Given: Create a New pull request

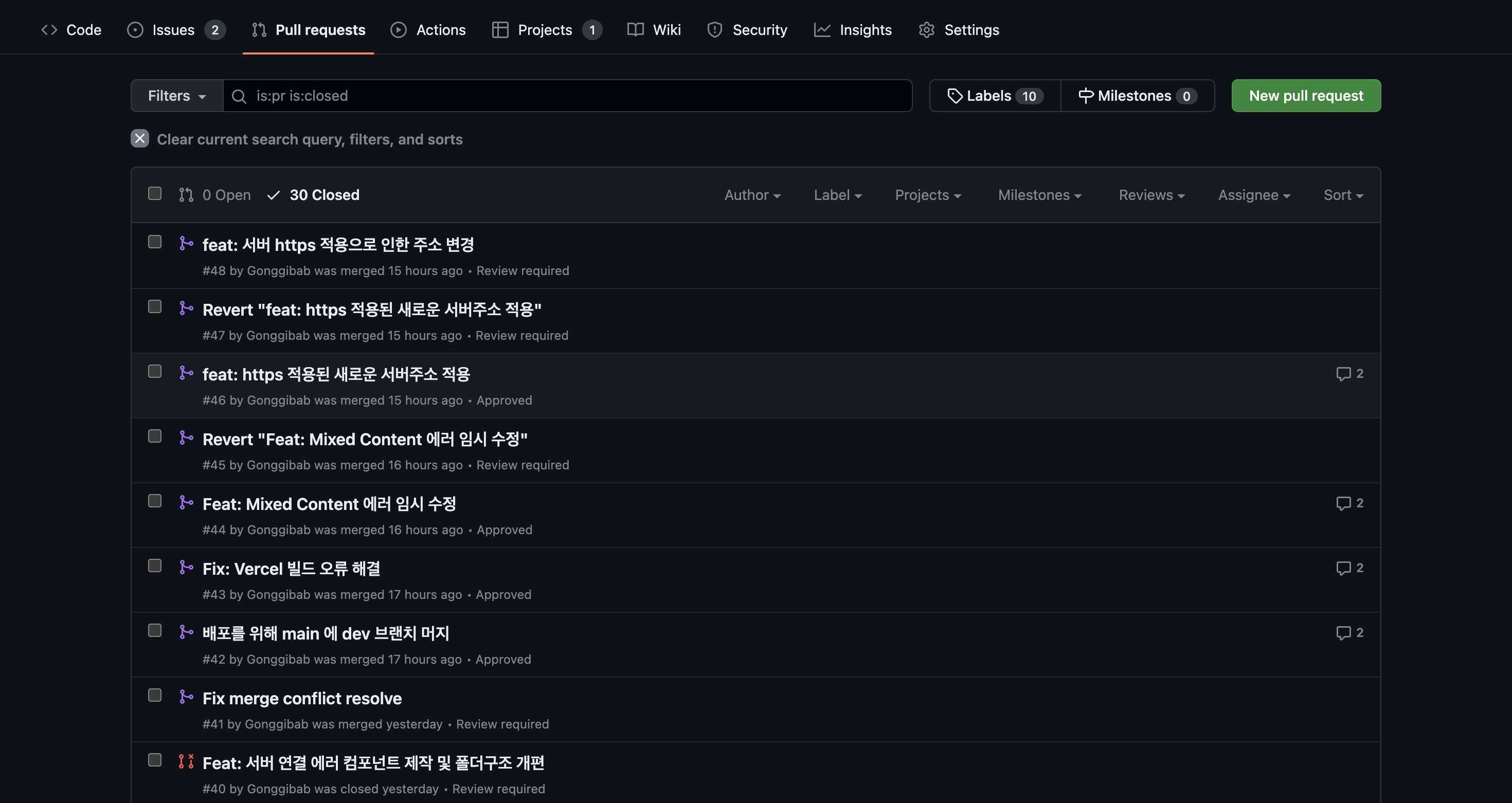Looking at the screenshot, I should [1306, 96].
